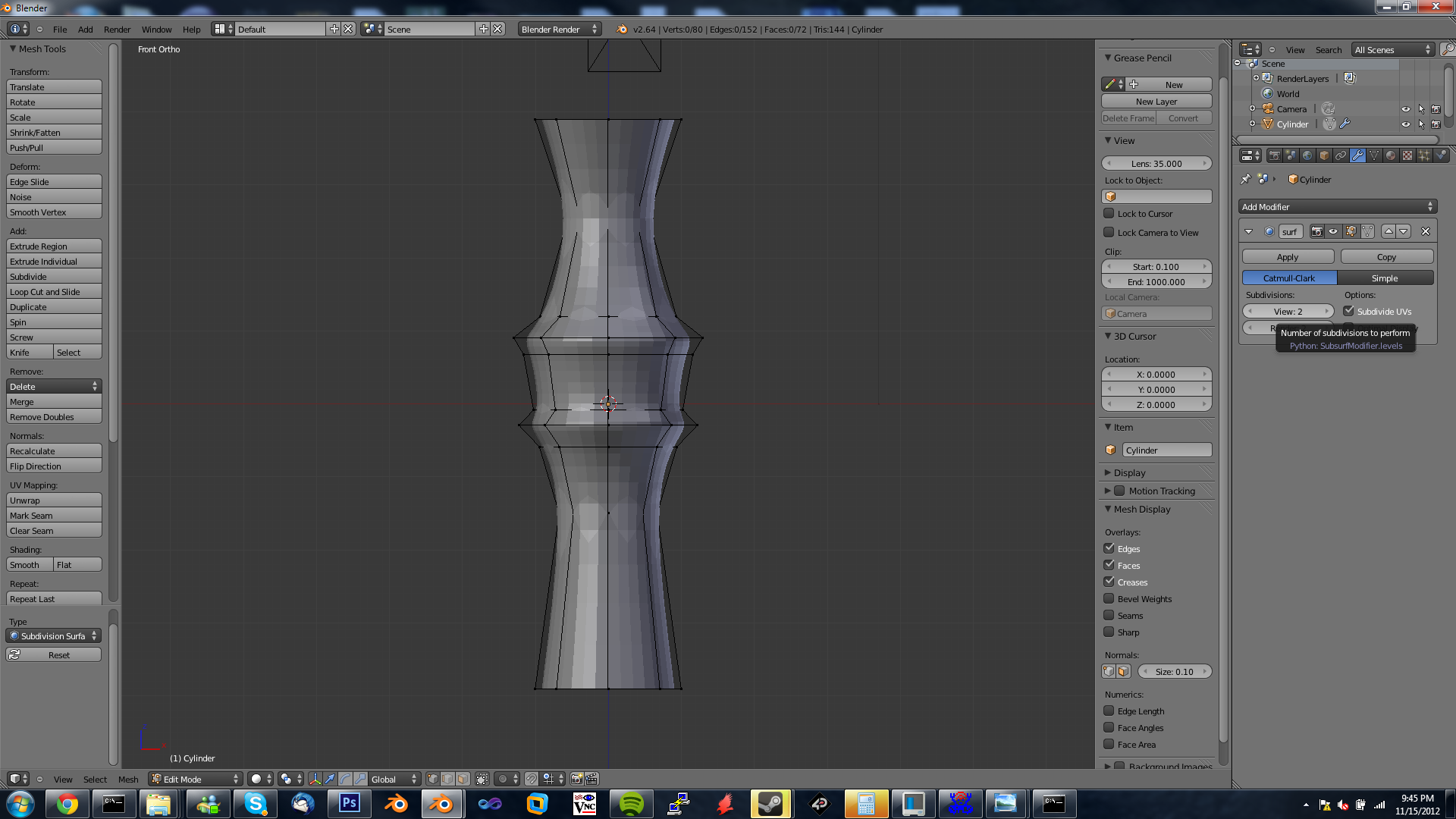Open the File menu
The image size is (1456, 819).
60,29
